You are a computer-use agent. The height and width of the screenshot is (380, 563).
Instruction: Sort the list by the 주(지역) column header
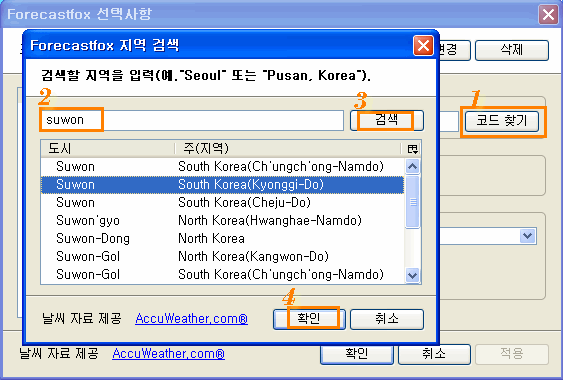[x=288, y=148]
